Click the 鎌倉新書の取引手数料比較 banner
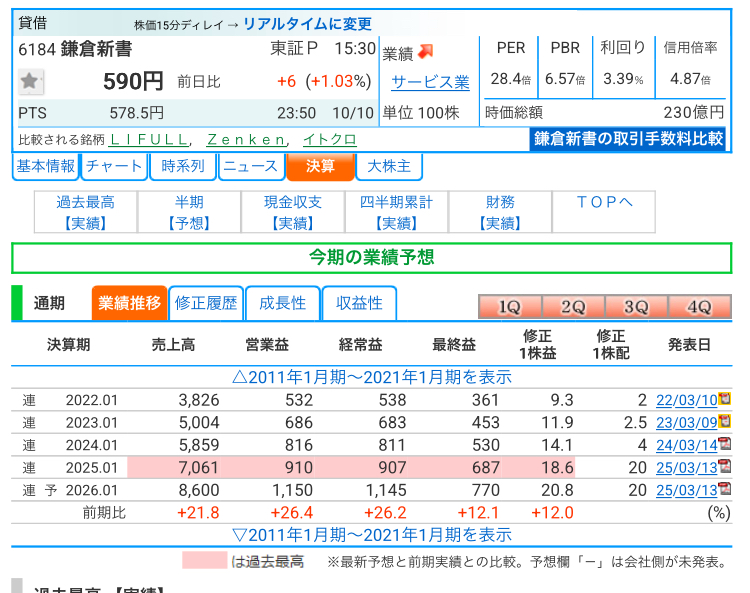The height and width of the screenshot is (593, 750). [628, 139]
